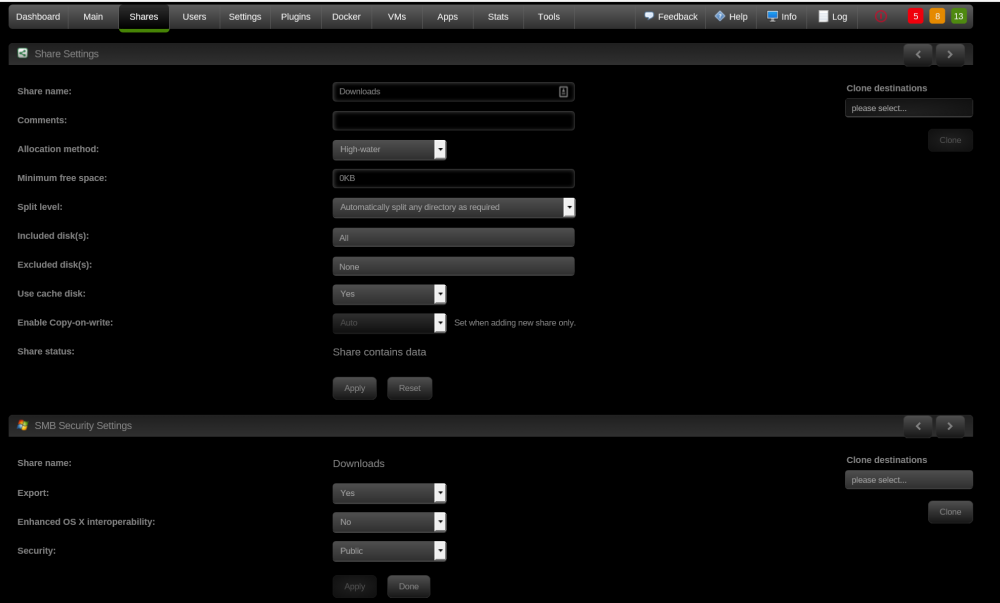Open Share Settings Clone destinations dropdown
1000x603 pixels.
[909, 108]
